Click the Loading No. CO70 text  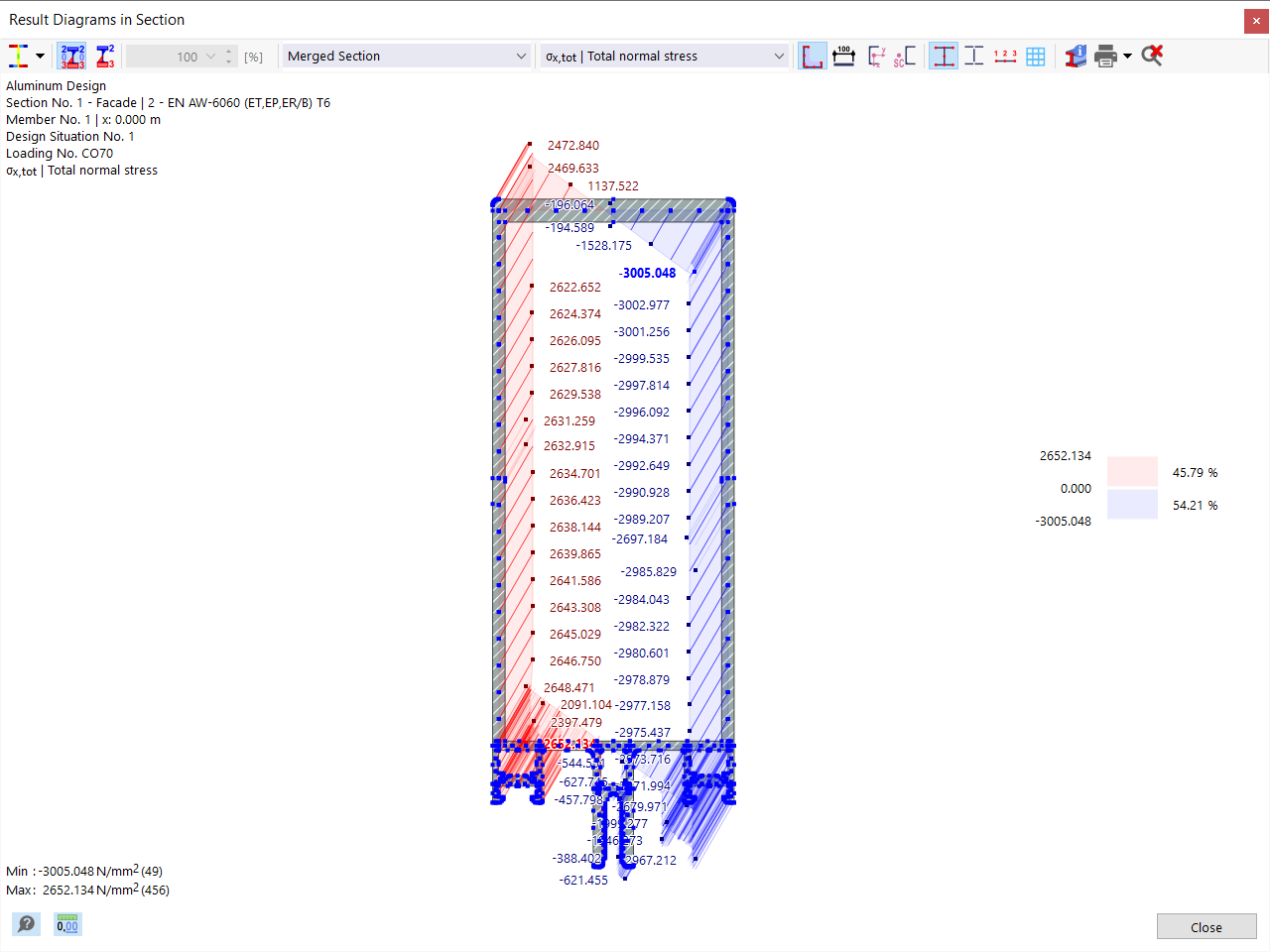click(60, 154)
